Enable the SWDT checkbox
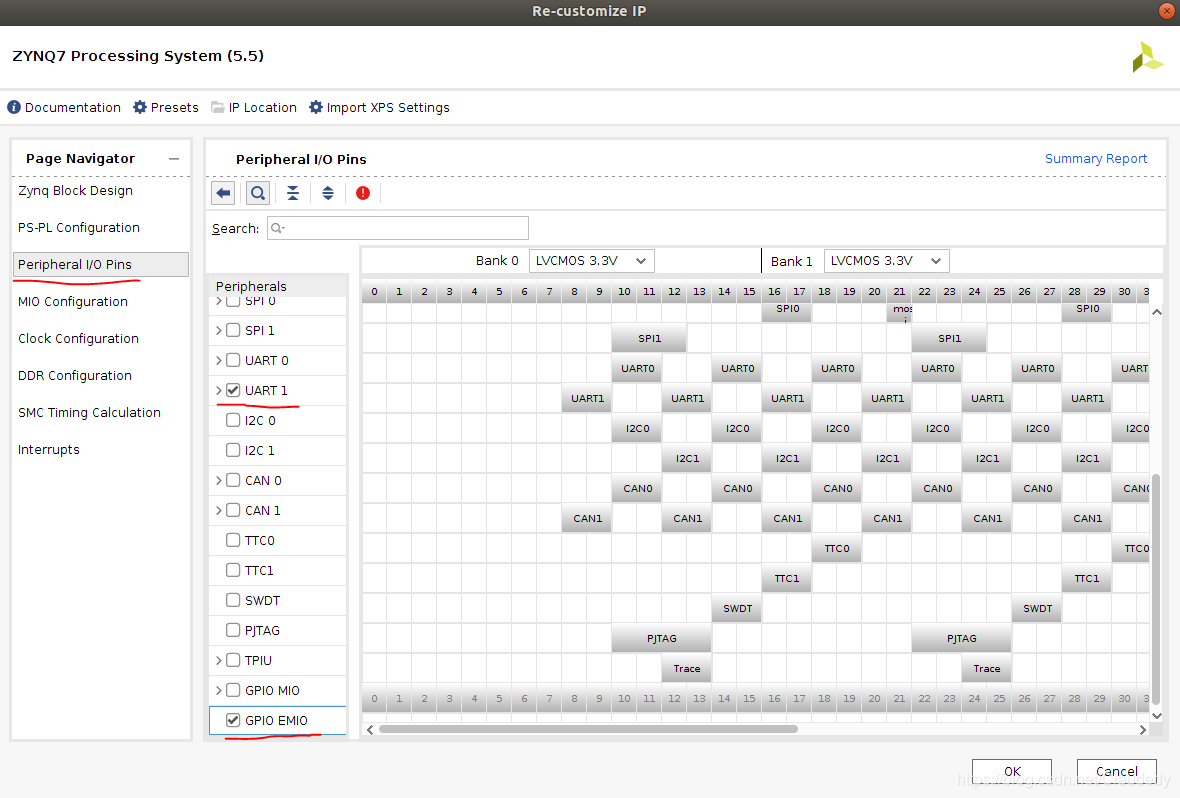 233,600
